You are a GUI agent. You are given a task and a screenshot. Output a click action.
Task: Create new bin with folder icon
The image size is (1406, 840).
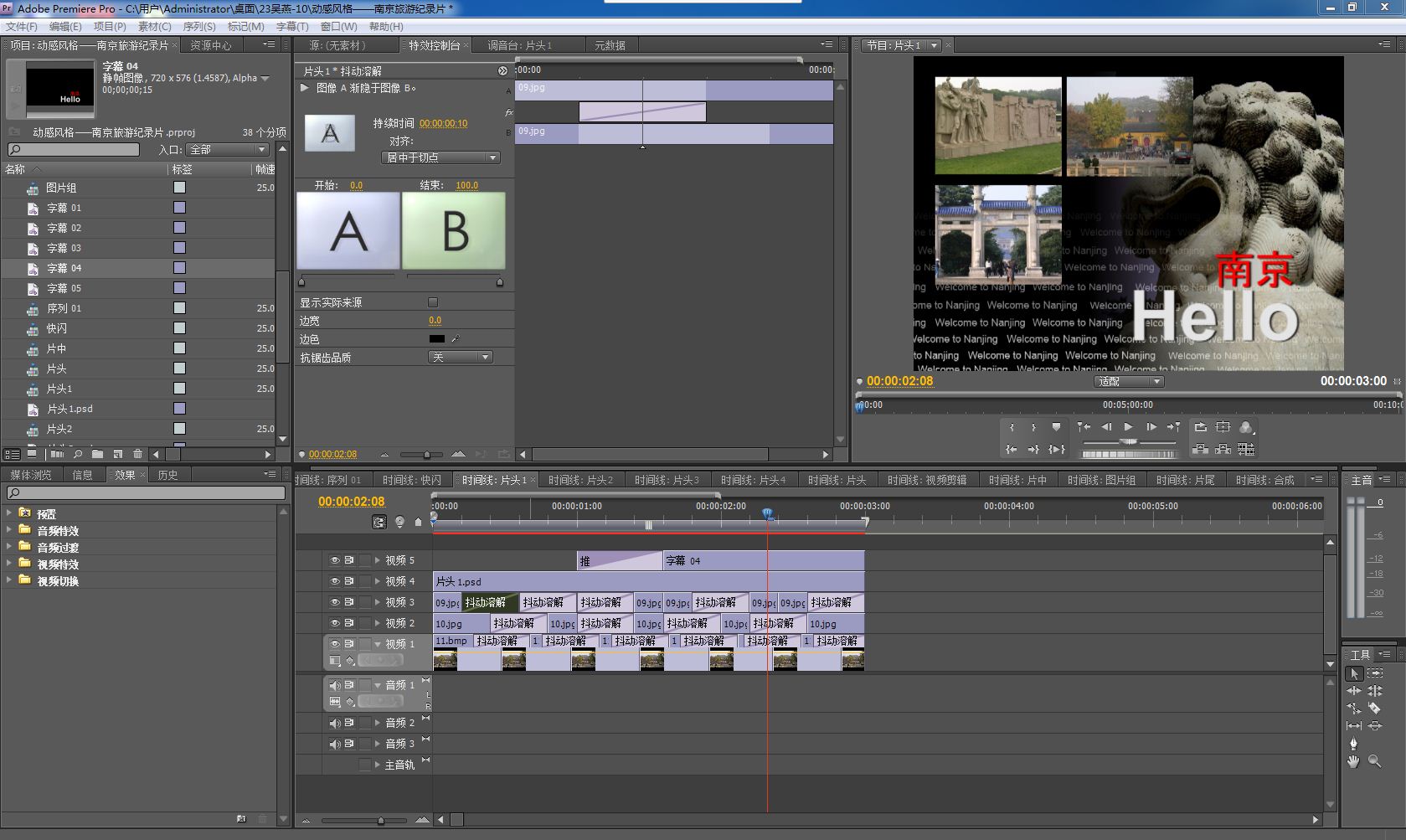pyautogui.click(x=98, y=454)
